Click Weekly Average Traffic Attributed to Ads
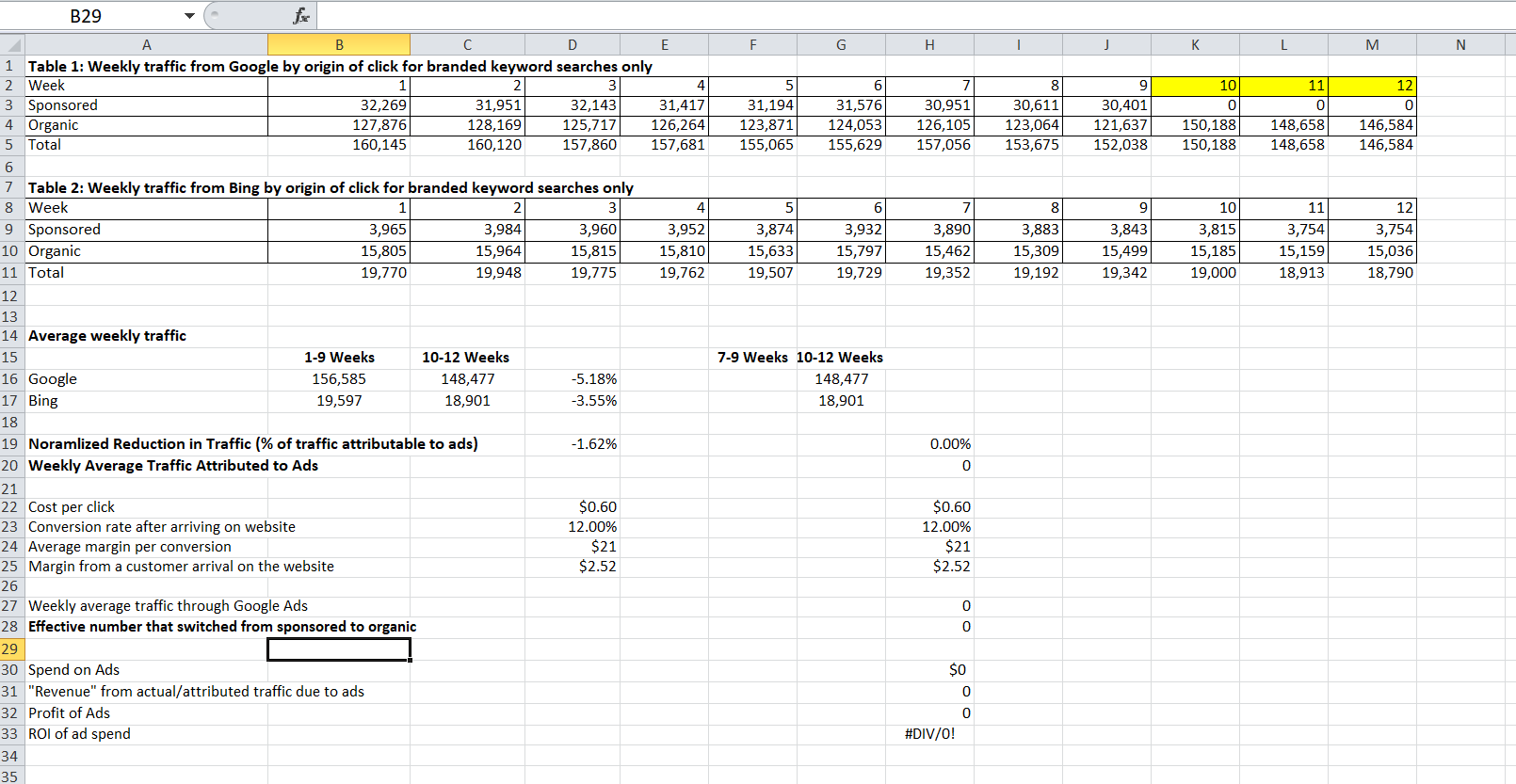This screenshot has width=1516, height=784. click(173, 466)
